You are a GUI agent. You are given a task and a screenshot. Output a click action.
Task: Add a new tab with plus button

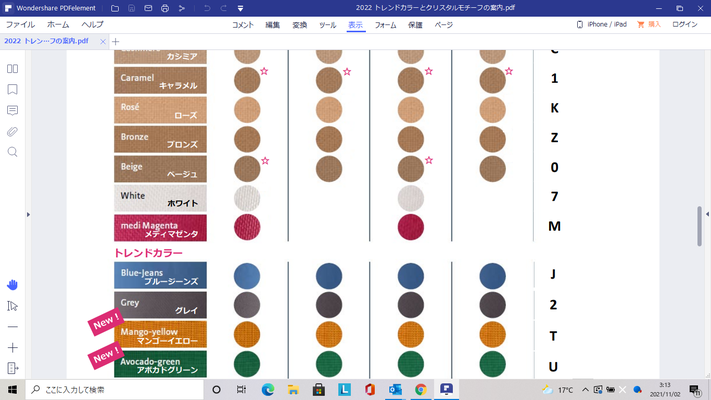point(116,42)
